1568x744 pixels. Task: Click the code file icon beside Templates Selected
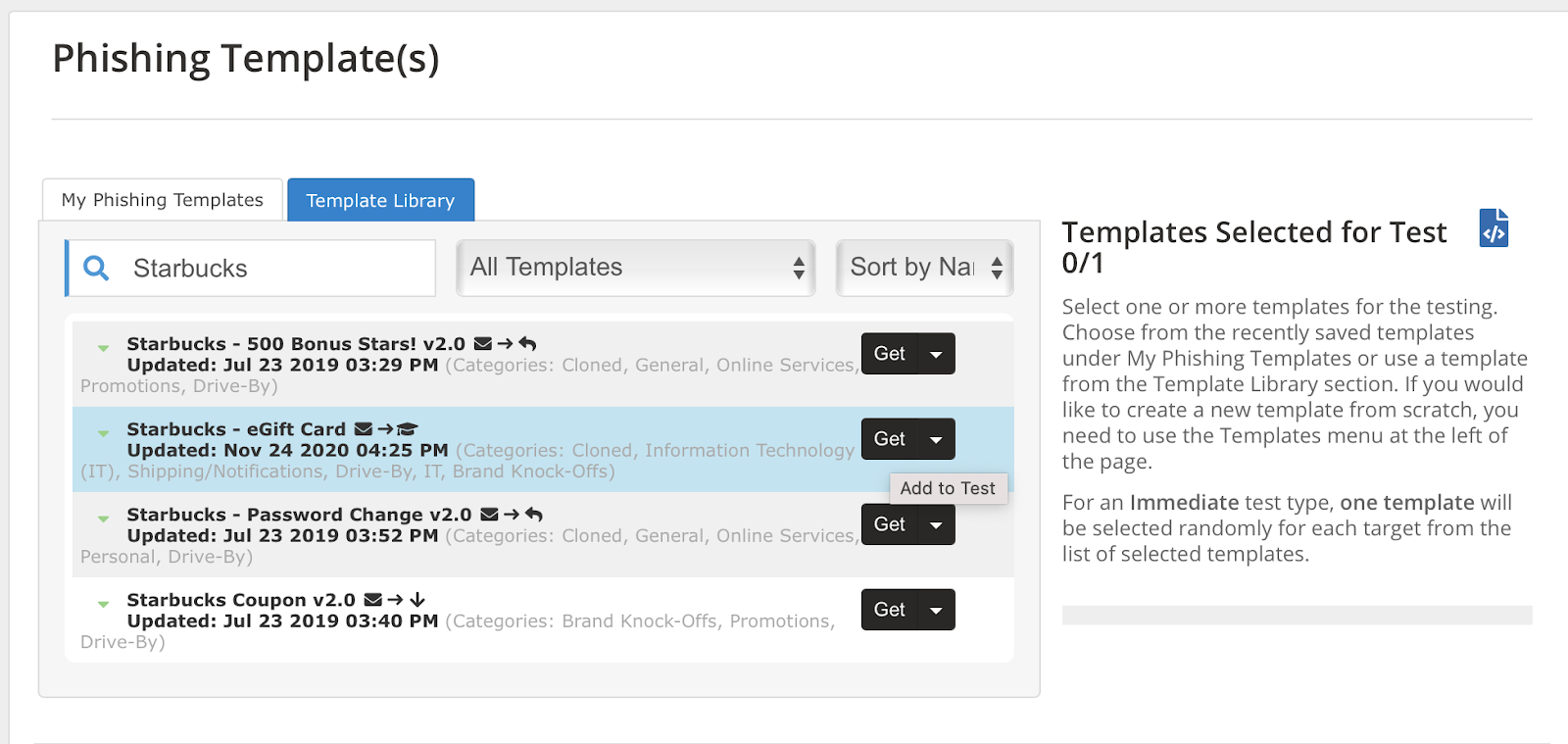click(x=1494, y=228)
